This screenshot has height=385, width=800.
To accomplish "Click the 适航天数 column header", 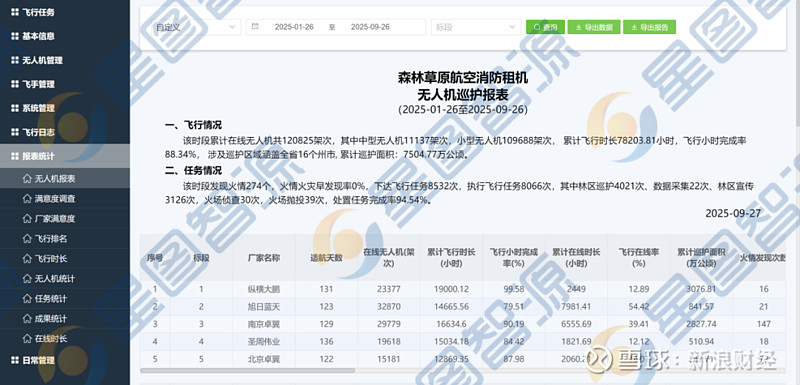I will [326, 258].
